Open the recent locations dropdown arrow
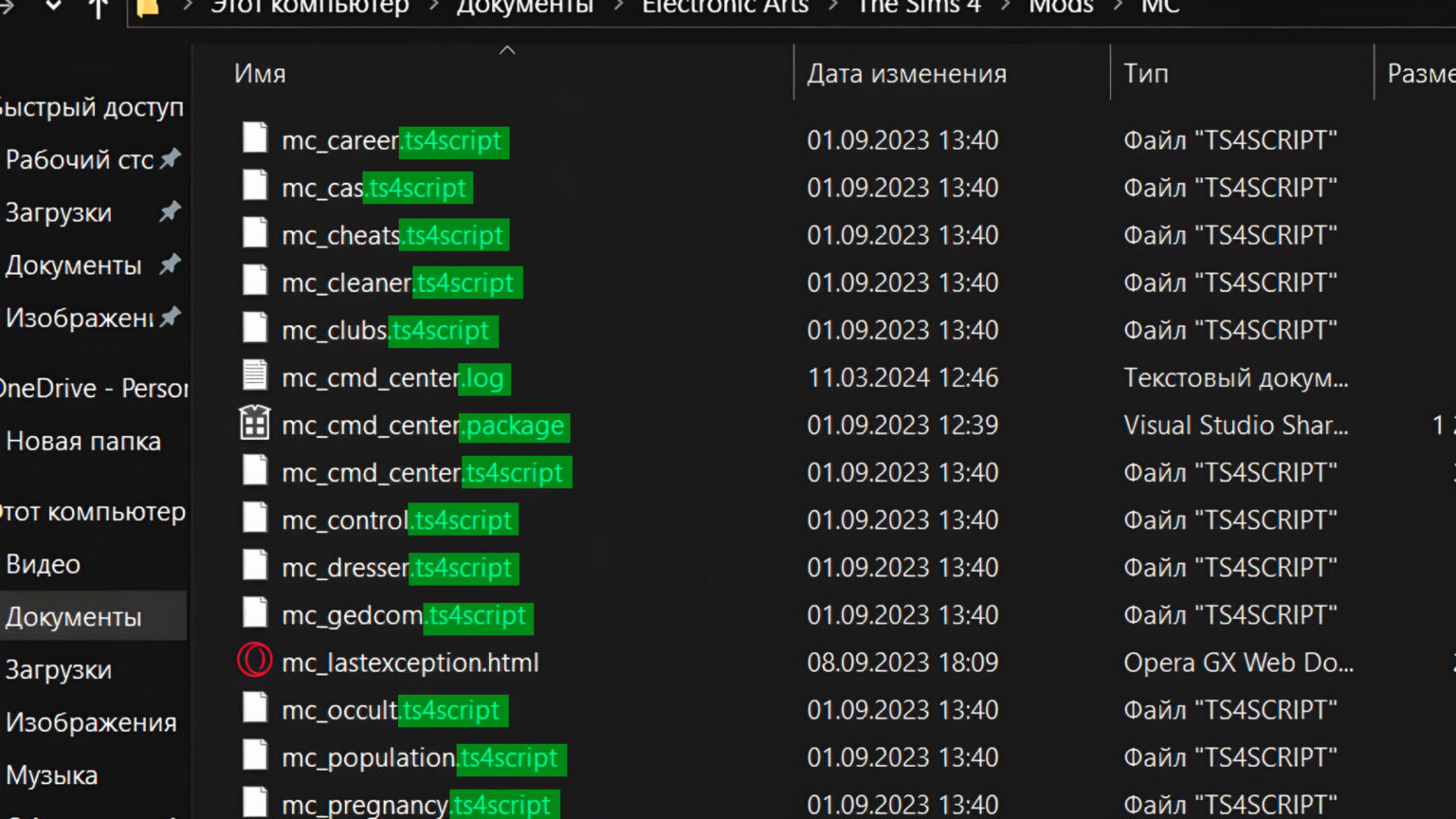1456x819 pixels. [54, 6]
